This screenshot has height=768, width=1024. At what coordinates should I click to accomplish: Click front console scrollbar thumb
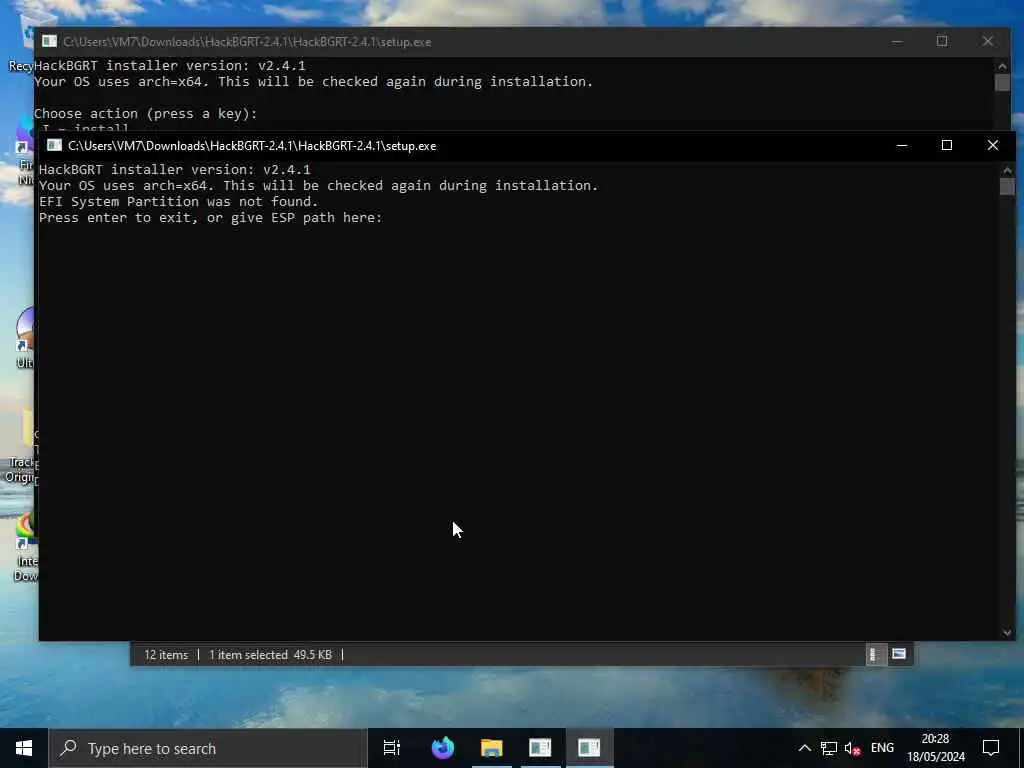[x=1006, y=187]
